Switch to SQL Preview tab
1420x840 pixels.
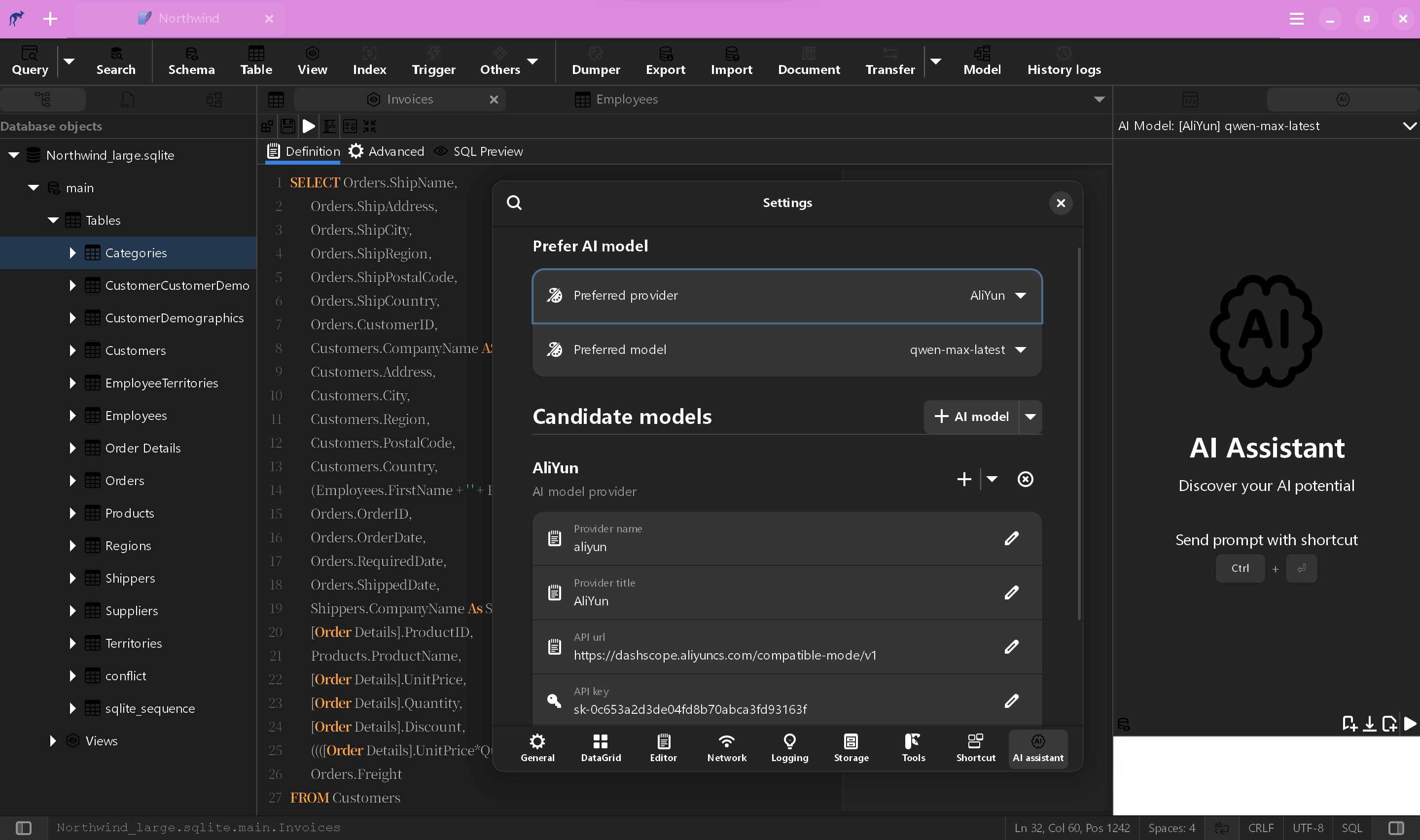point(487,151)
